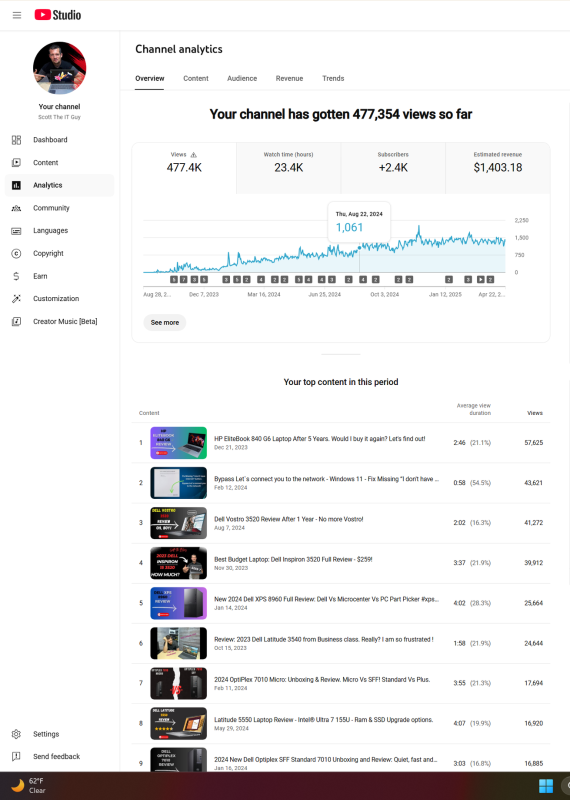Viewport: 570px width, 800px height.
Task: Select the Watch time 23.4K metric card
Action: (x=289, y=168)
